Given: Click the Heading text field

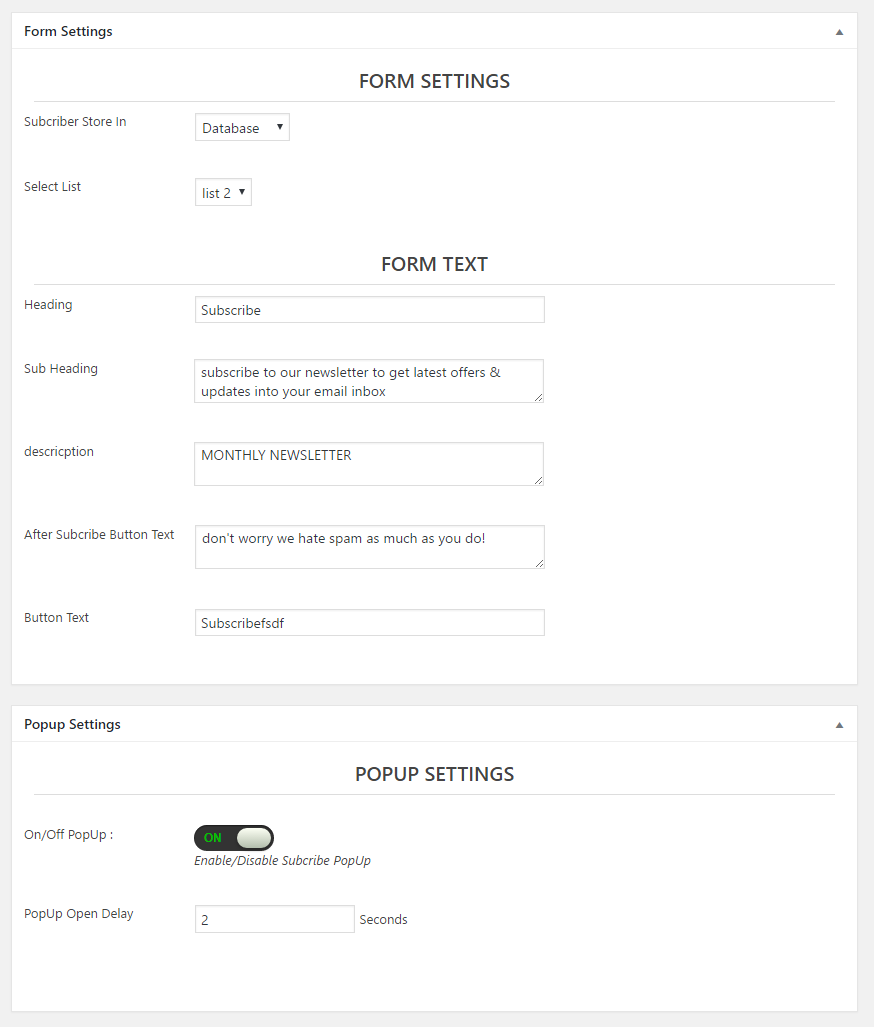Looking at the screenshot, I should point(370,310).
